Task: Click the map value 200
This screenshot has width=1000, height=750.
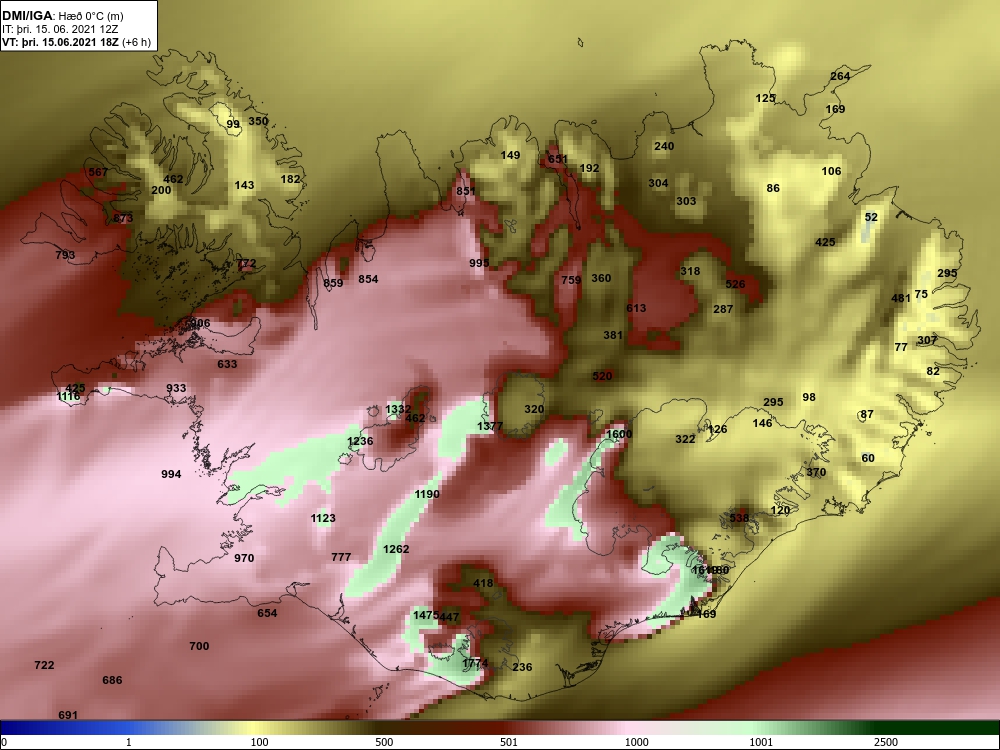Action: tap(161, 190)
